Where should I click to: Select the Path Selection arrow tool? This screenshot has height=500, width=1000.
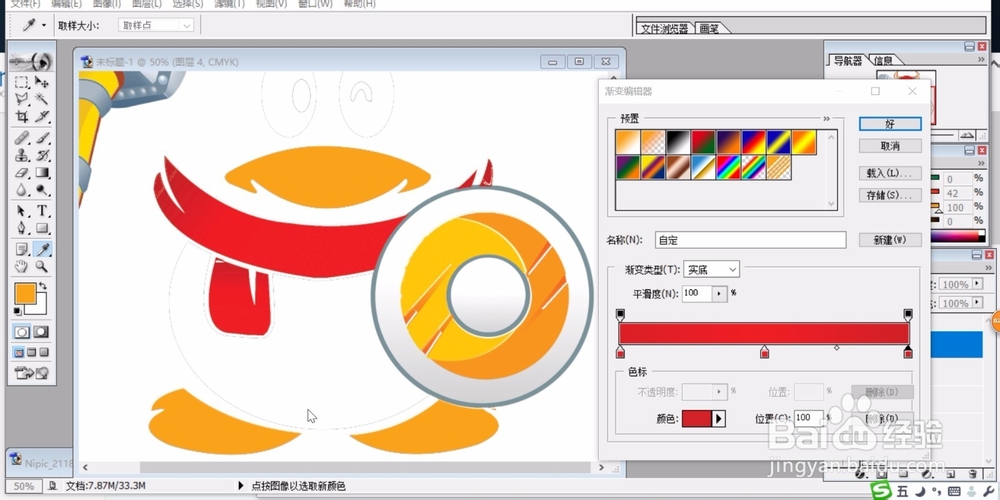[x=22, y=210]
